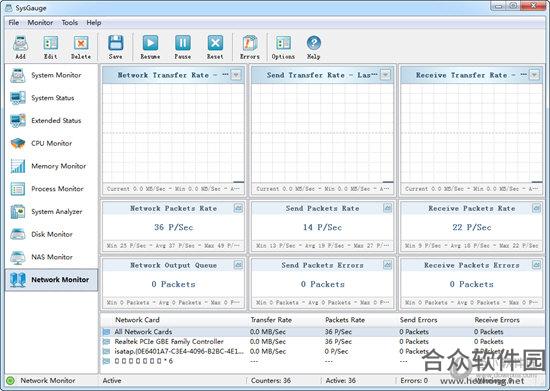The image size is (550, 391).
Task: Click the Active: 36 status bar entry
Action: click(x=341, y=380)
